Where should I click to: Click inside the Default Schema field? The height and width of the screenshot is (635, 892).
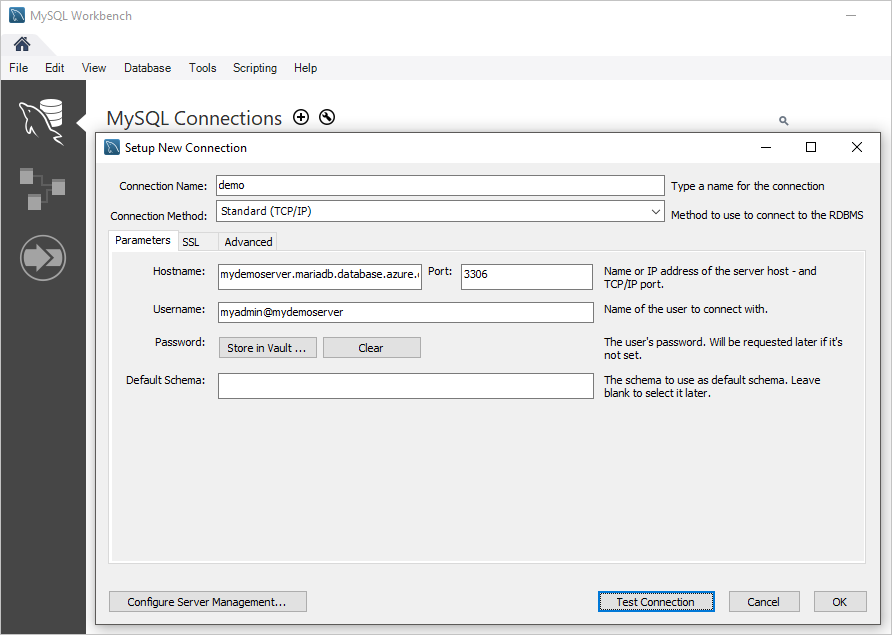405,385
